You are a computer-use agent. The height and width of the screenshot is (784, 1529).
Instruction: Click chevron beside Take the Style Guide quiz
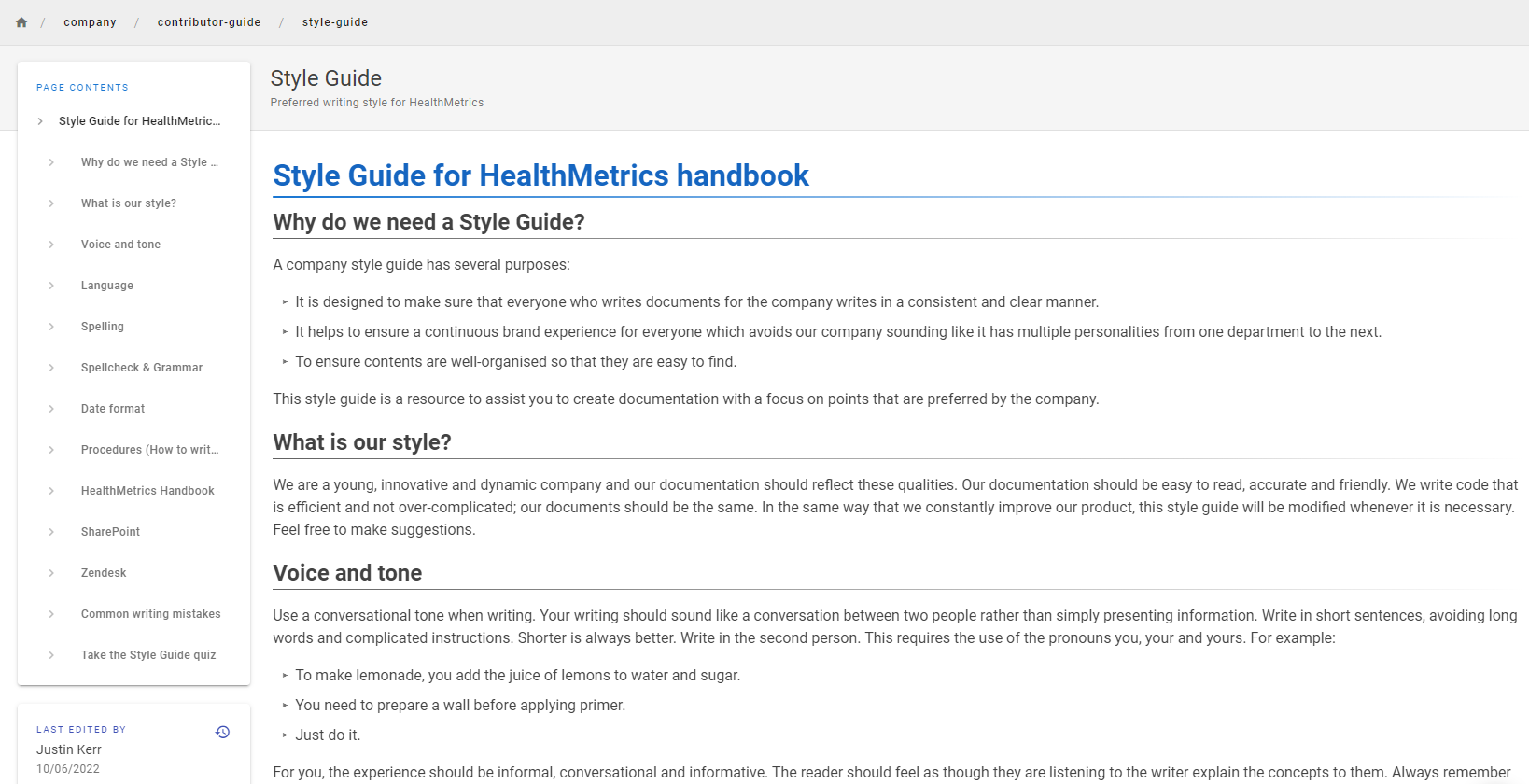point(51,655)
